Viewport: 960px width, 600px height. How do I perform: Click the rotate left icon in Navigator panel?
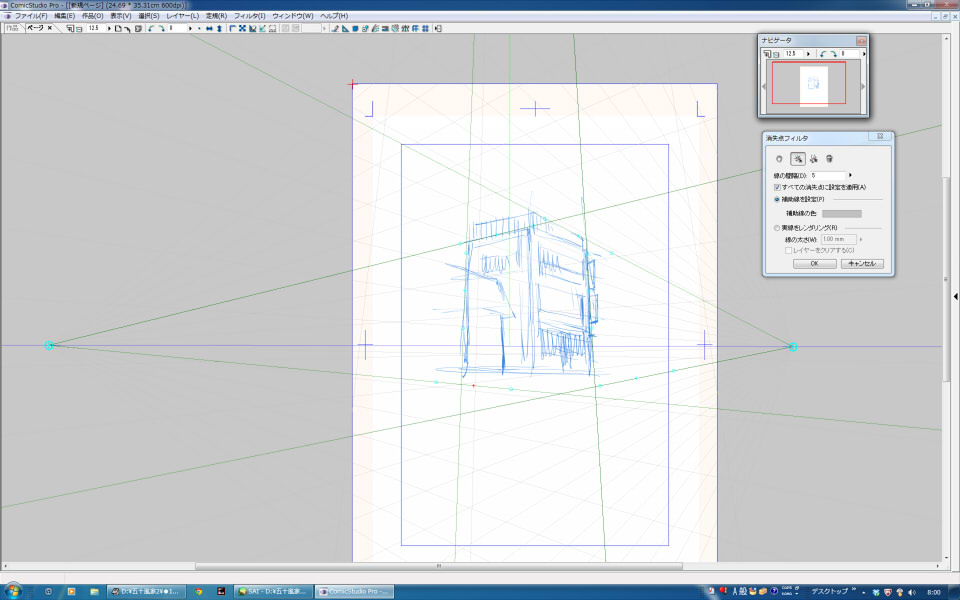[x=821, y=53]
